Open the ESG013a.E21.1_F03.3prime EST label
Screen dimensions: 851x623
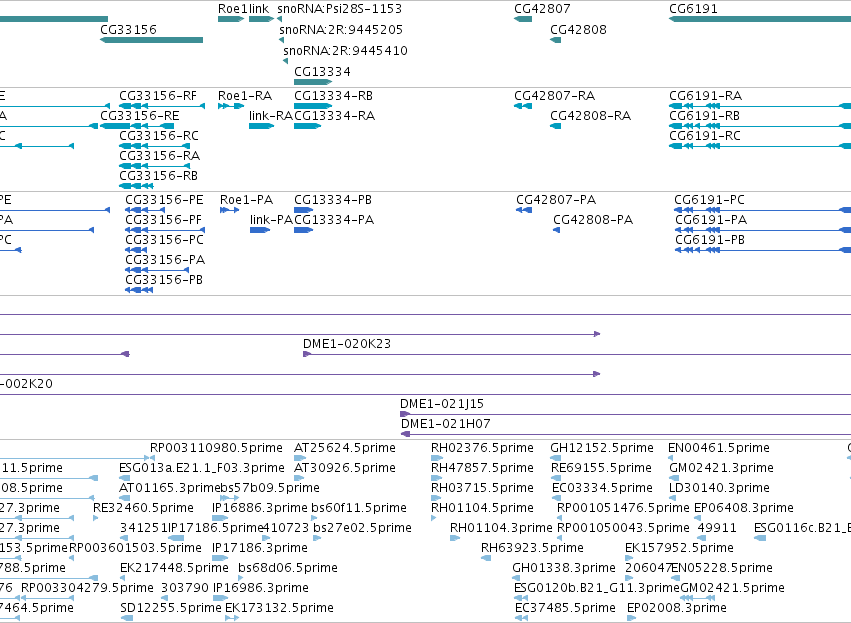(202, 468)
